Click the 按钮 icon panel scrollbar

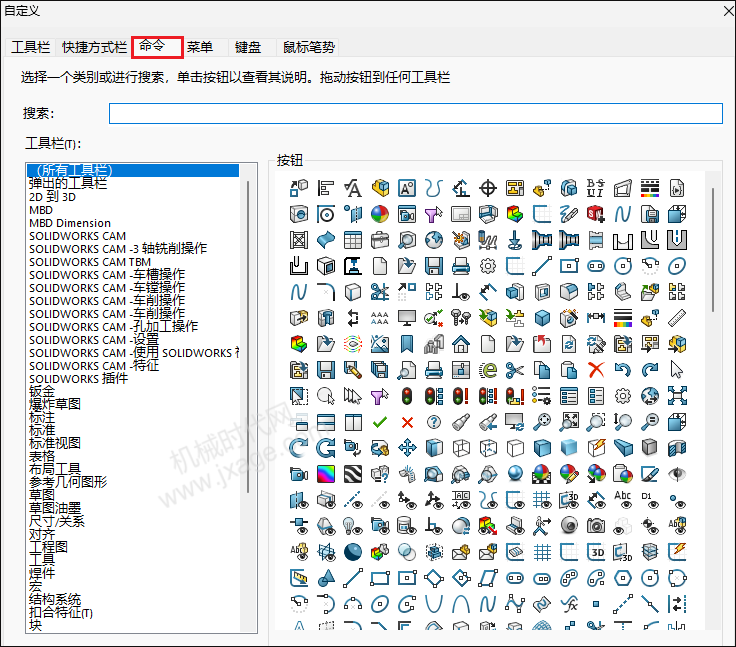tap(713, 249)
